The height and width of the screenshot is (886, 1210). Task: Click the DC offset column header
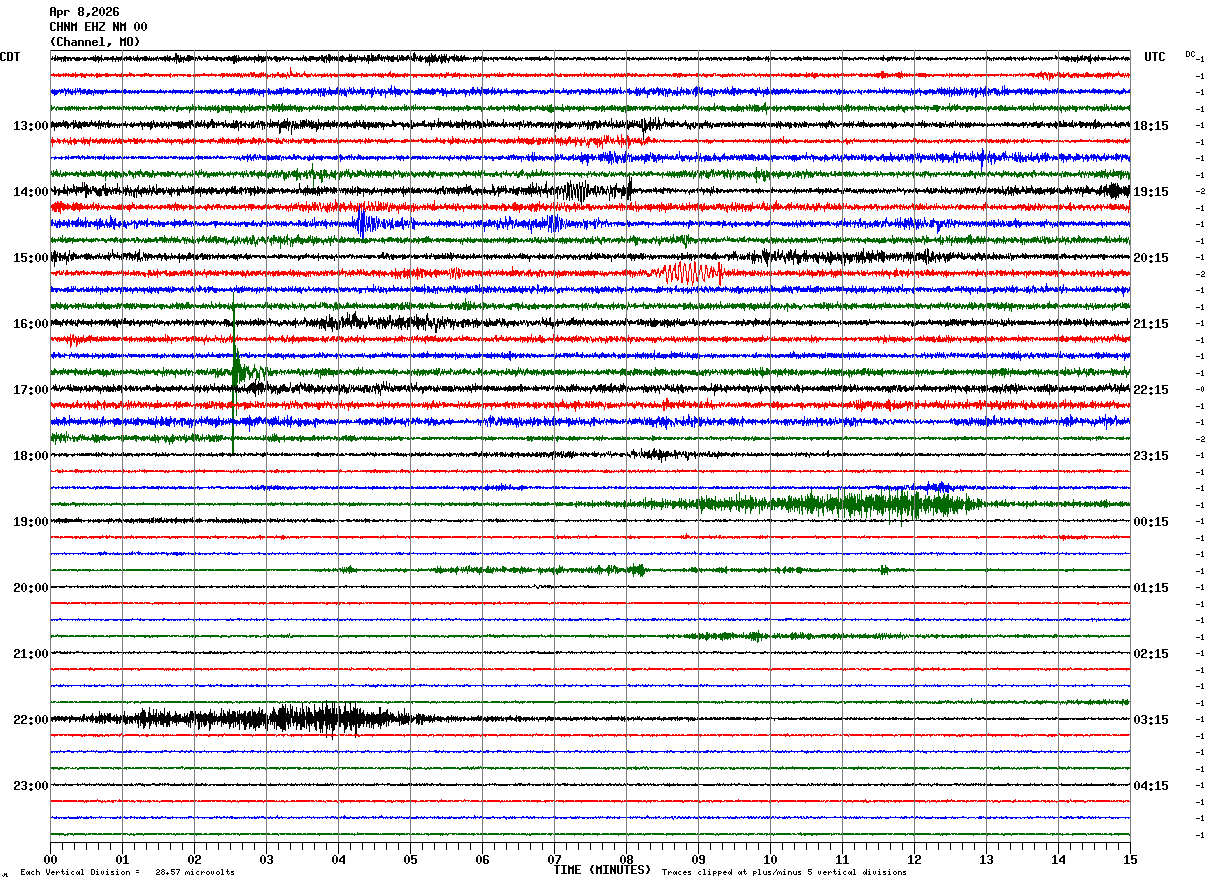pos(1190,54)
